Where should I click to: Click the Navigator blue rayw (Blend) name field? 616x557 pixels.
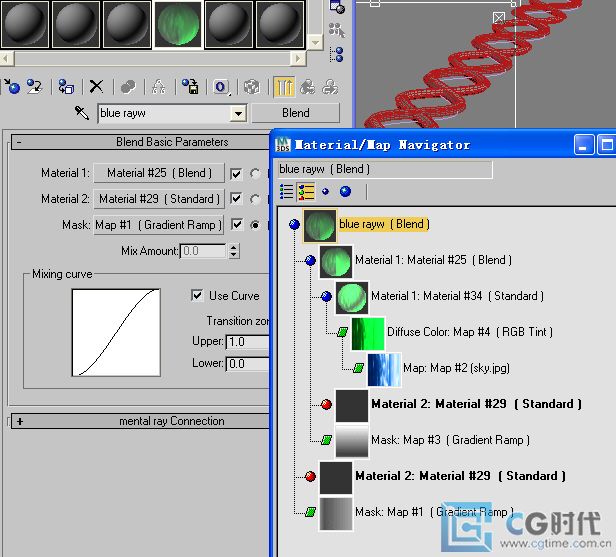385,169
